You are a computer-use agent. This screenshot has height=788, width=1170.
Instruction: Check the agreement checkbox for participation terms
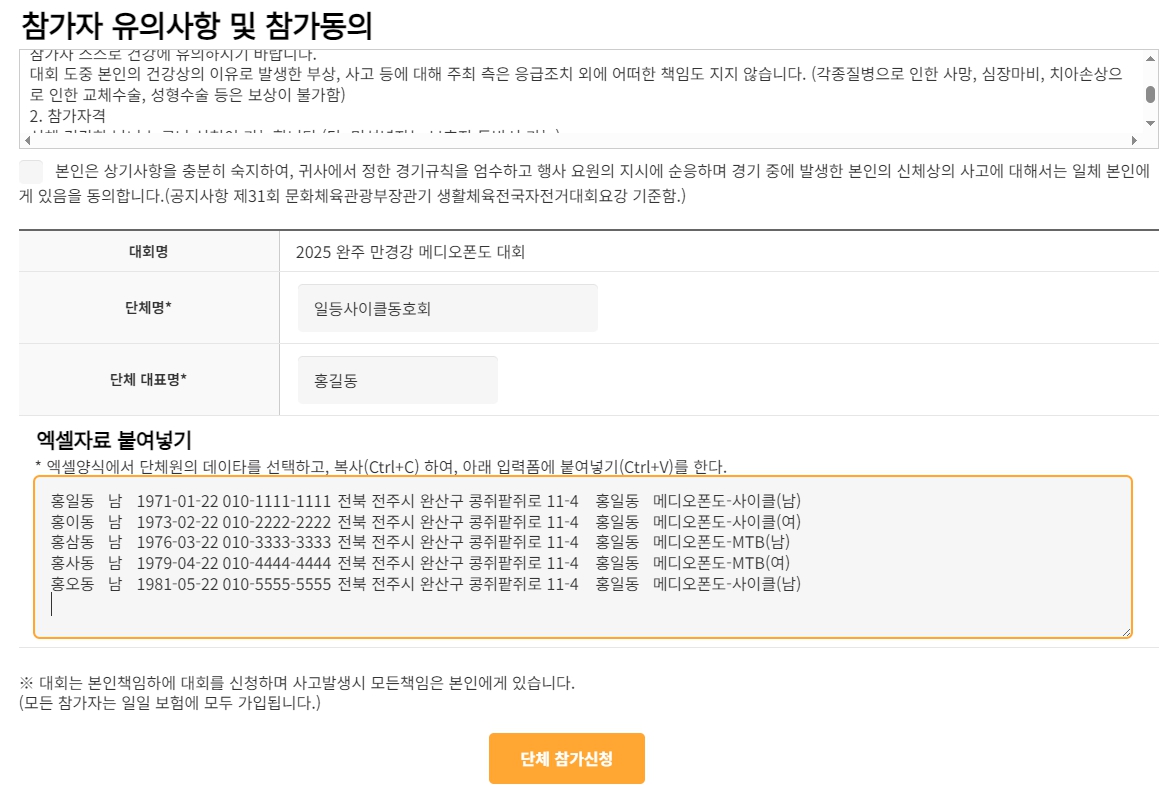click(31, 170)
